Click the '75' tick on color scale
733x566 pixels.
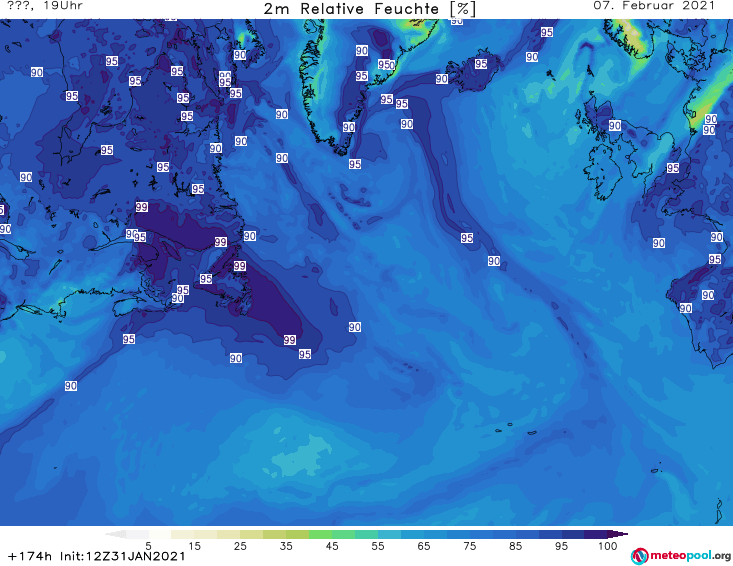[x=469, y=545]
